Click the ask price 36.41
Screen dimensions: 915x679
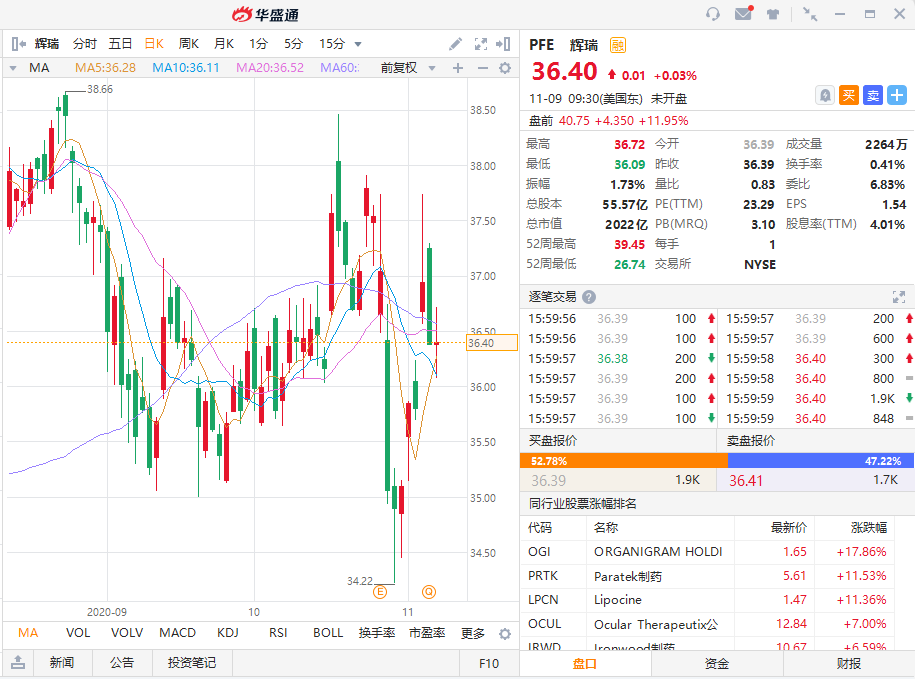[x=746, y=481]
